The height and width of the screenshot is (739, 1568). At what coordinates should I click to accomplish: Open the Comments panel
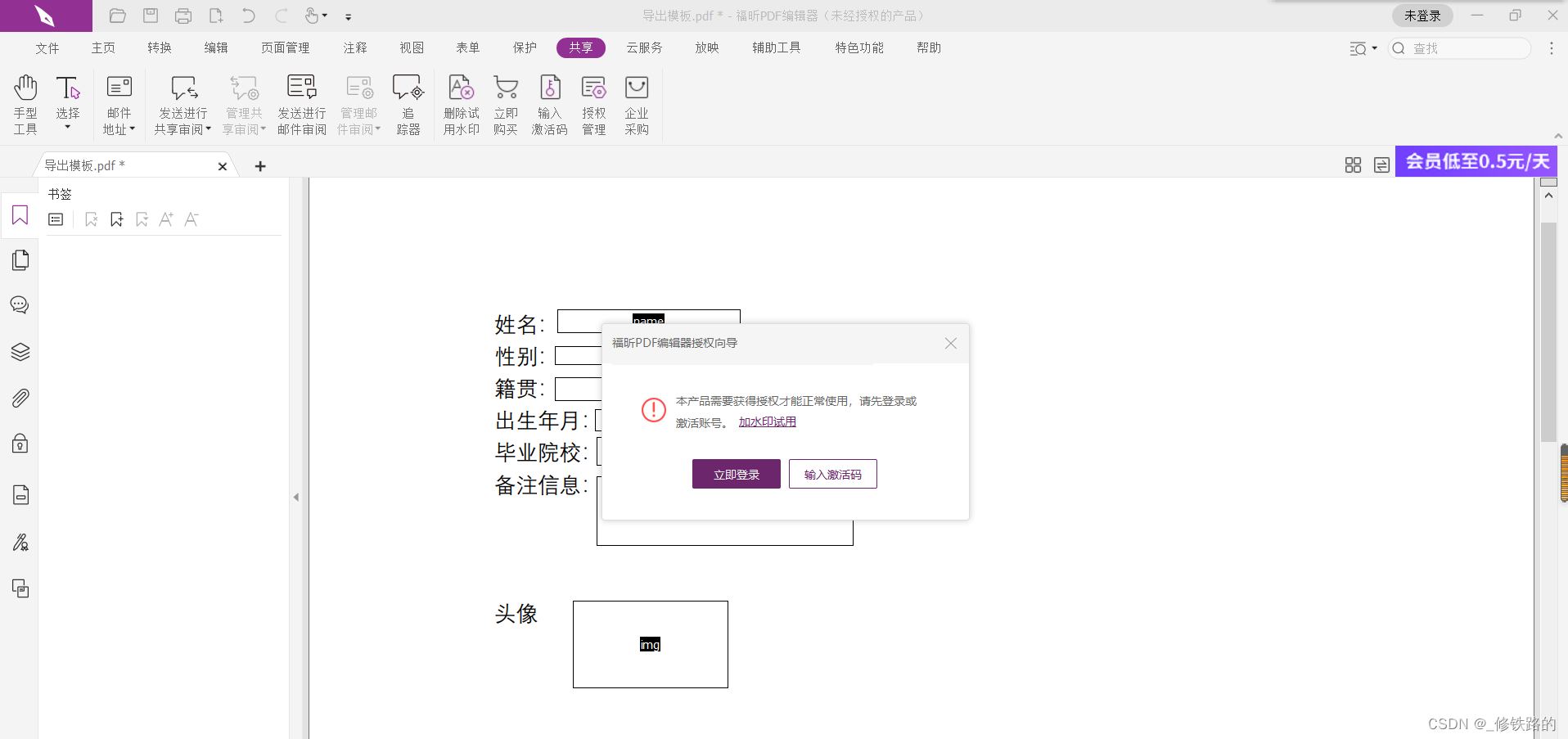pyautogui.click(x=20, y=304)
